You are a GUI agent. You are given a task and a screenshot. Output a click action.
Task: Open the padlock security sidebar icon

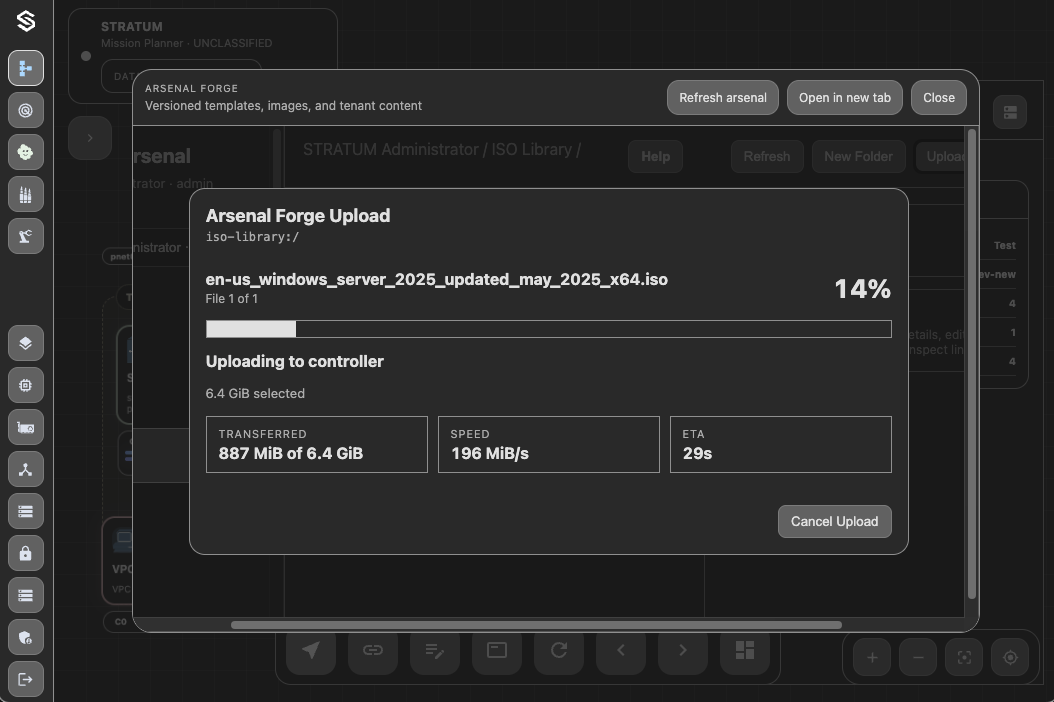(x=26, y=553)
